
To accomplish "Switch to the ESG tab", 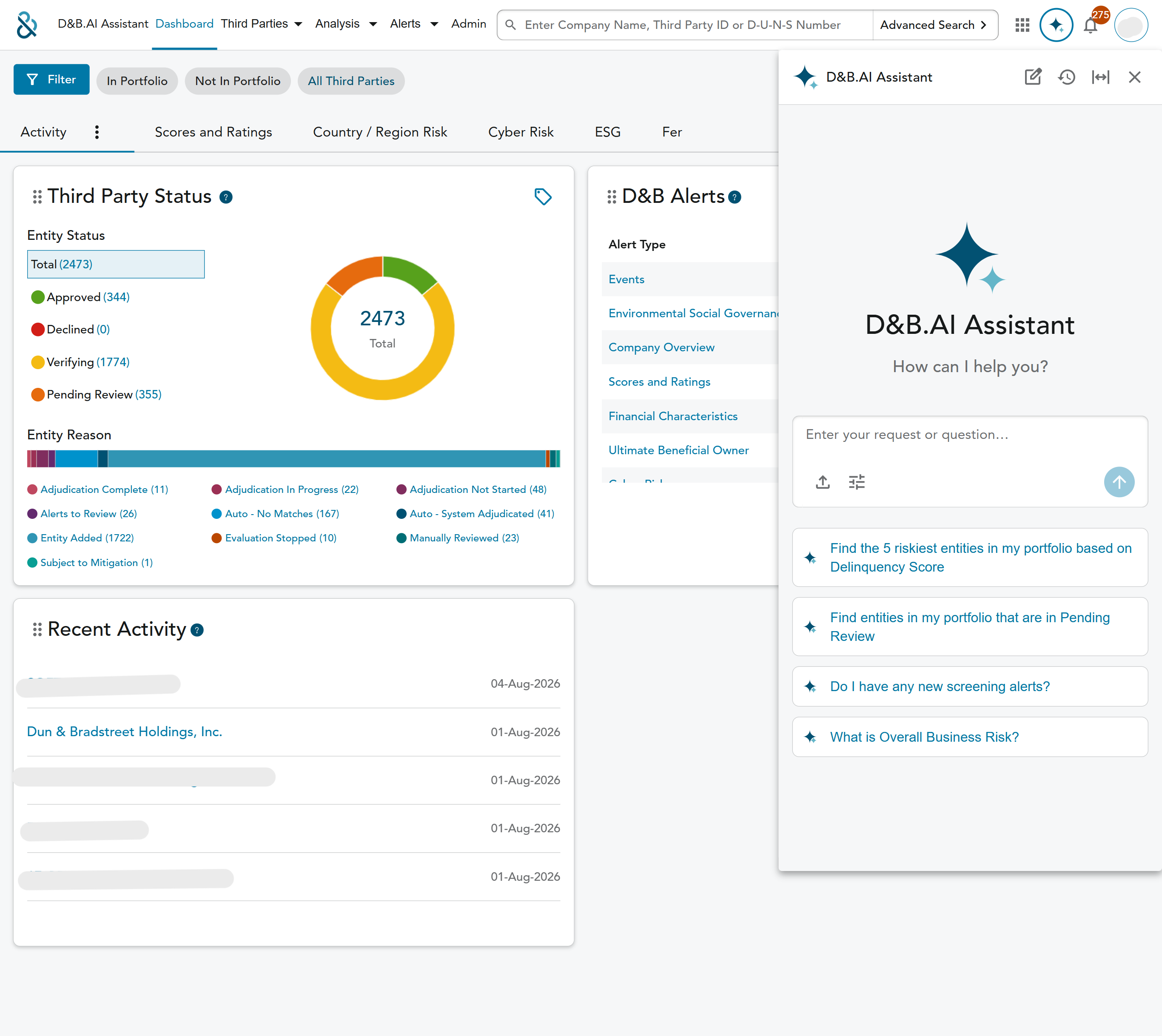I will tap(607, 132).
